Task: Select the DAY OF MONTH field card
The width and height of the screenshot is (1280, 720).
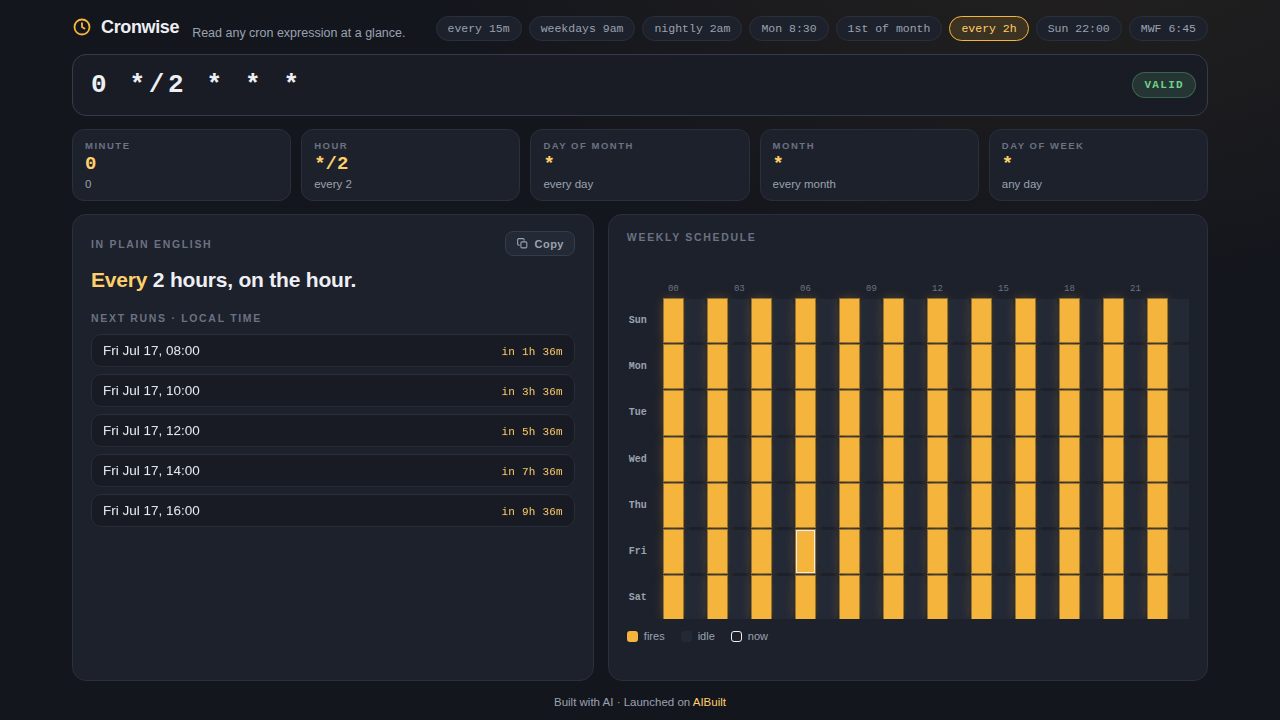Action: [x=640, y=165]
